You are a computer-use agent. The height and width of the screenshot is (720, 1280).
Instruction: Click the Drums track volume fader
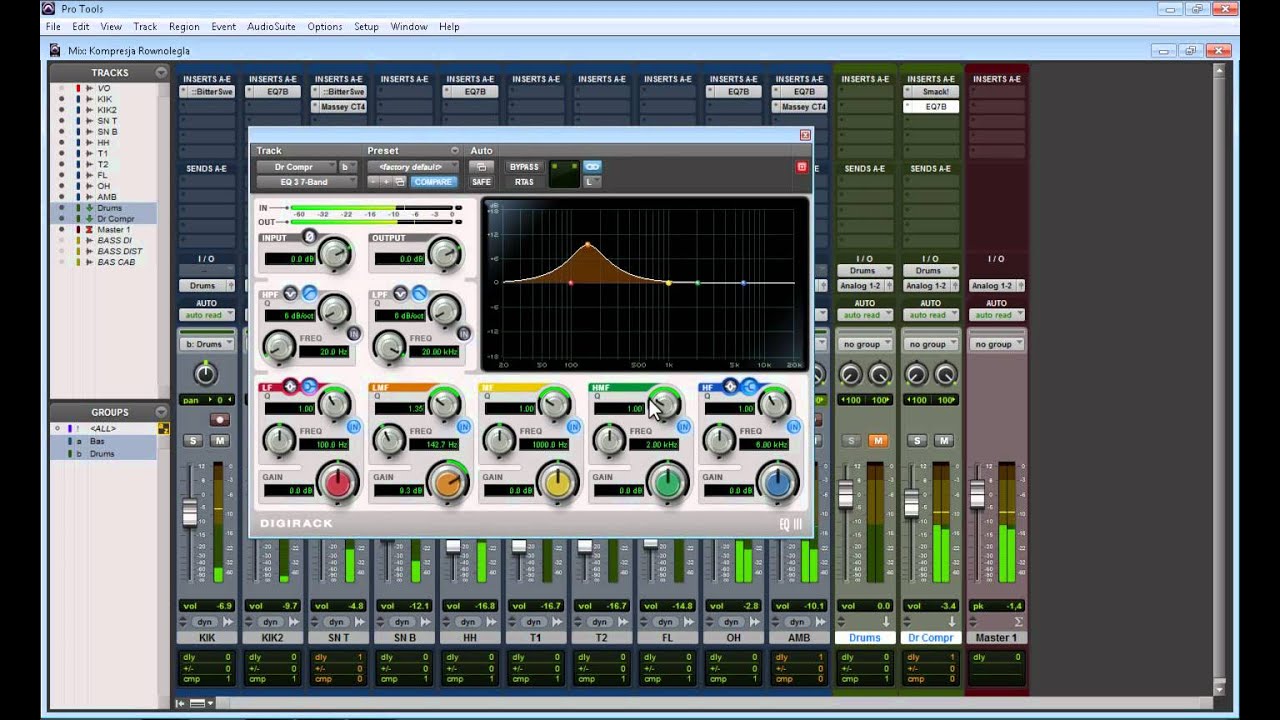point(846,495)
